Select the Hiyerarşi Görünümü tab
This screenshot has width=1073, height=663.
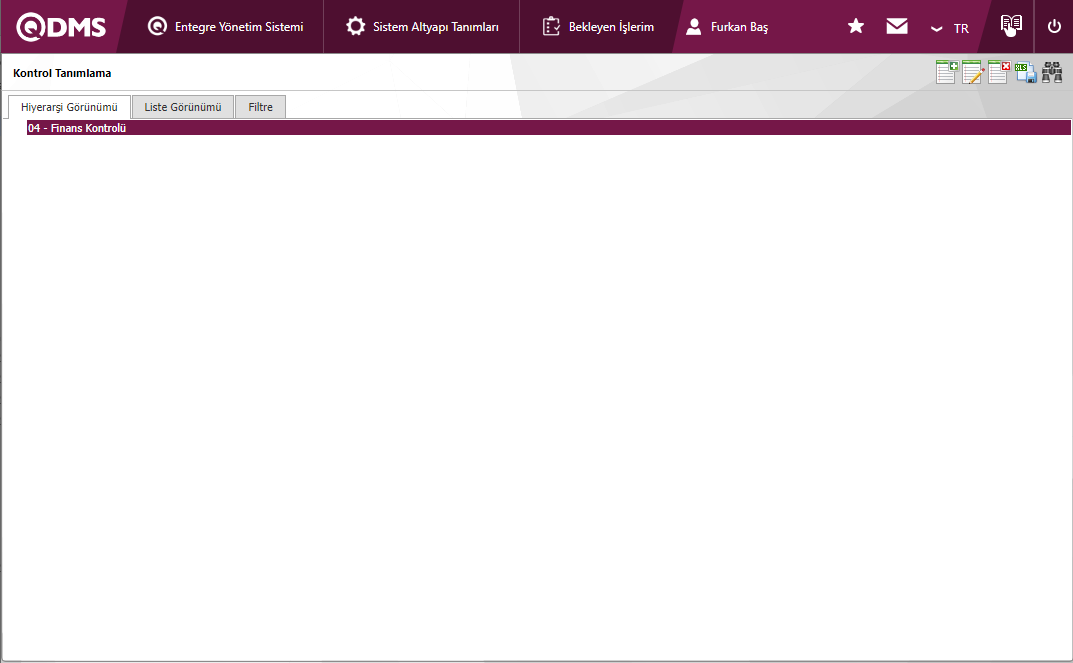click(x=69, y=107)
